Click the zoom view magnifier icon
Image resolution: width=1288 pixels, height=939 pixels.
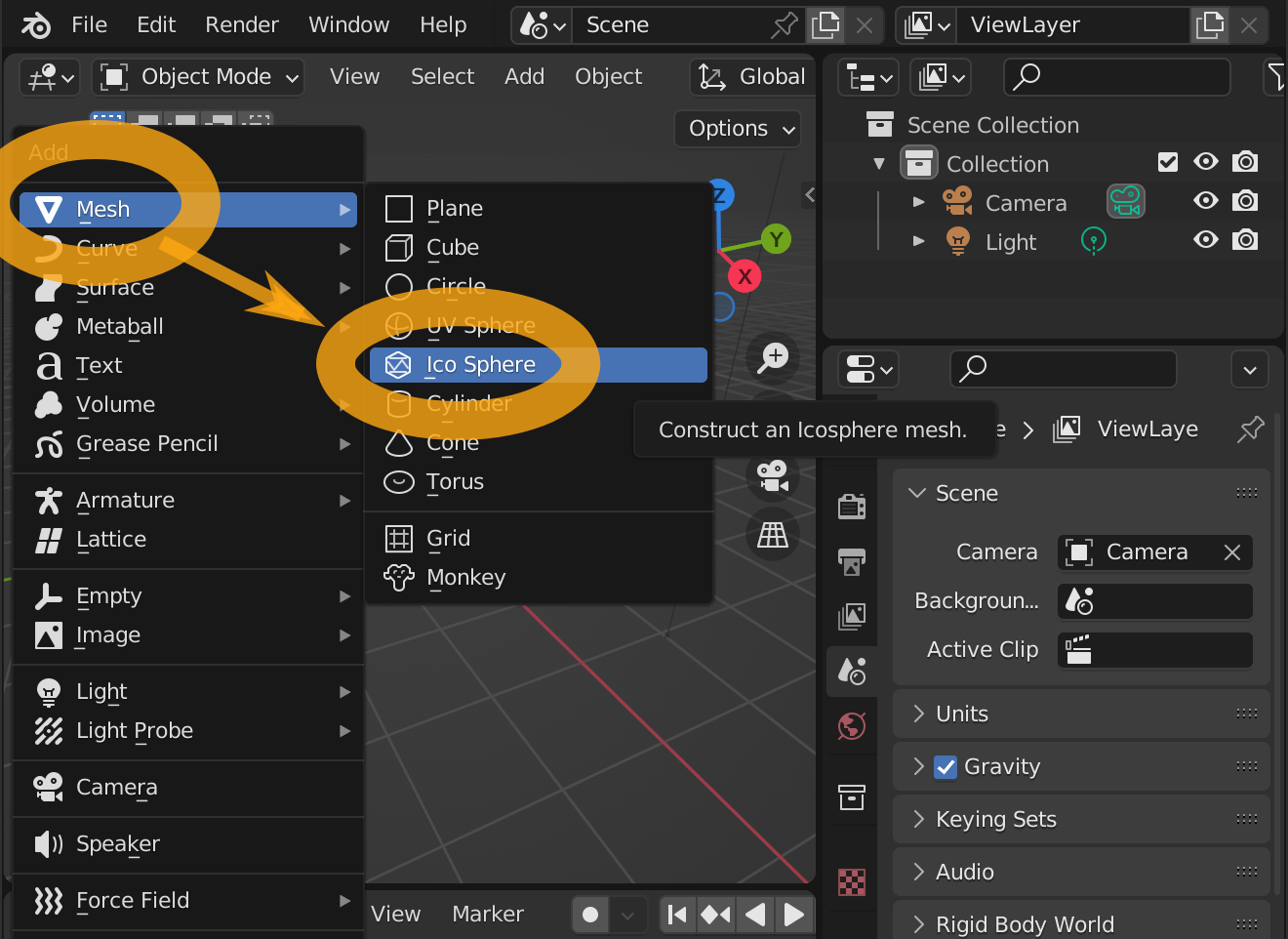click(x=773, y=357)
